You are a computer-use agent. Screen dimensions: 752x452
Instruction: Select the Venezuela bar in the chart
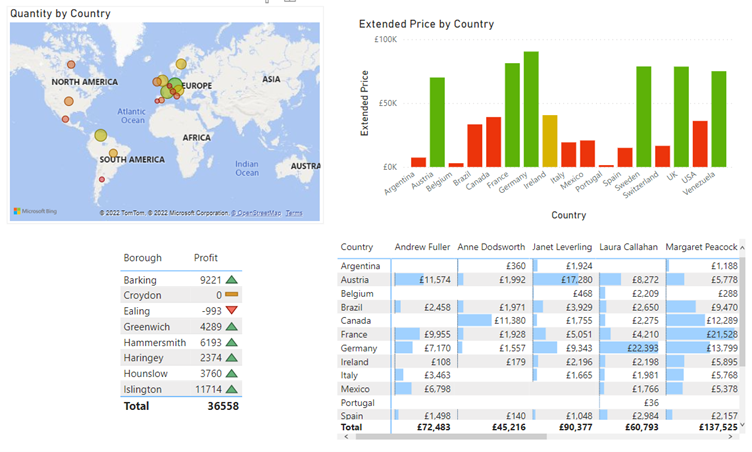(x=719, y=119)
